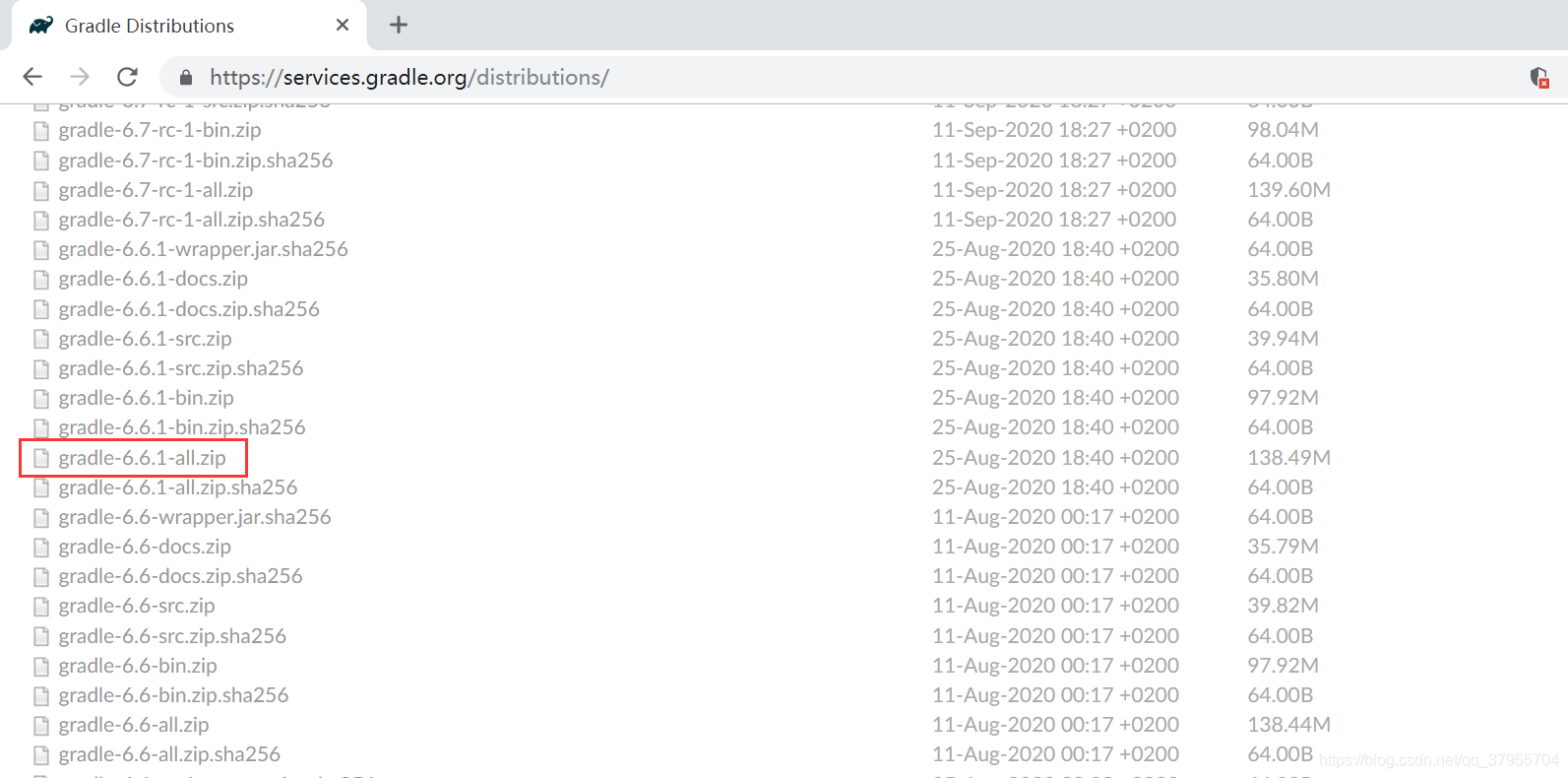Click file icon beside gradle-6.6-src.zip
1568x778 pixels.
pos(41,606)
